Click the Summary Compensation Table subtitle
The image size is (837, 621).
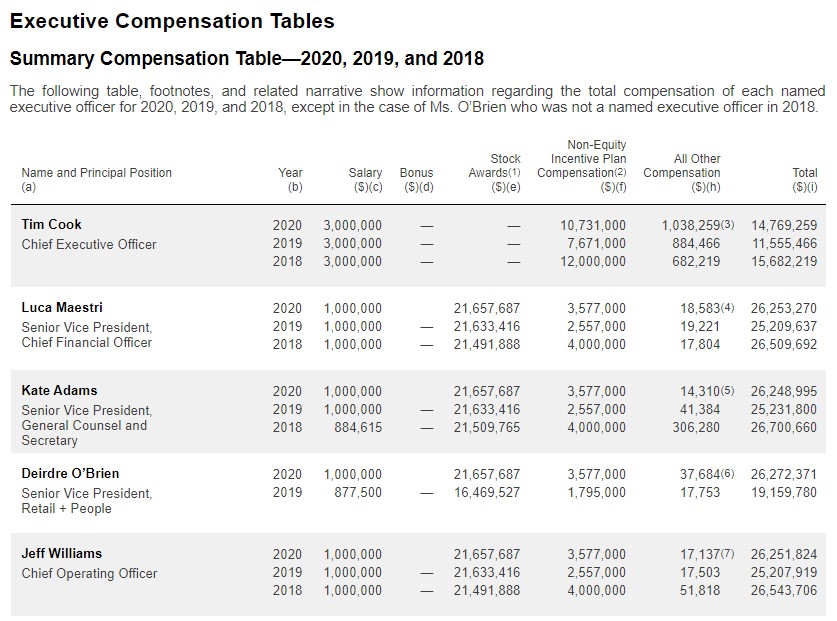pyautogui.click(x=246, y=58)
